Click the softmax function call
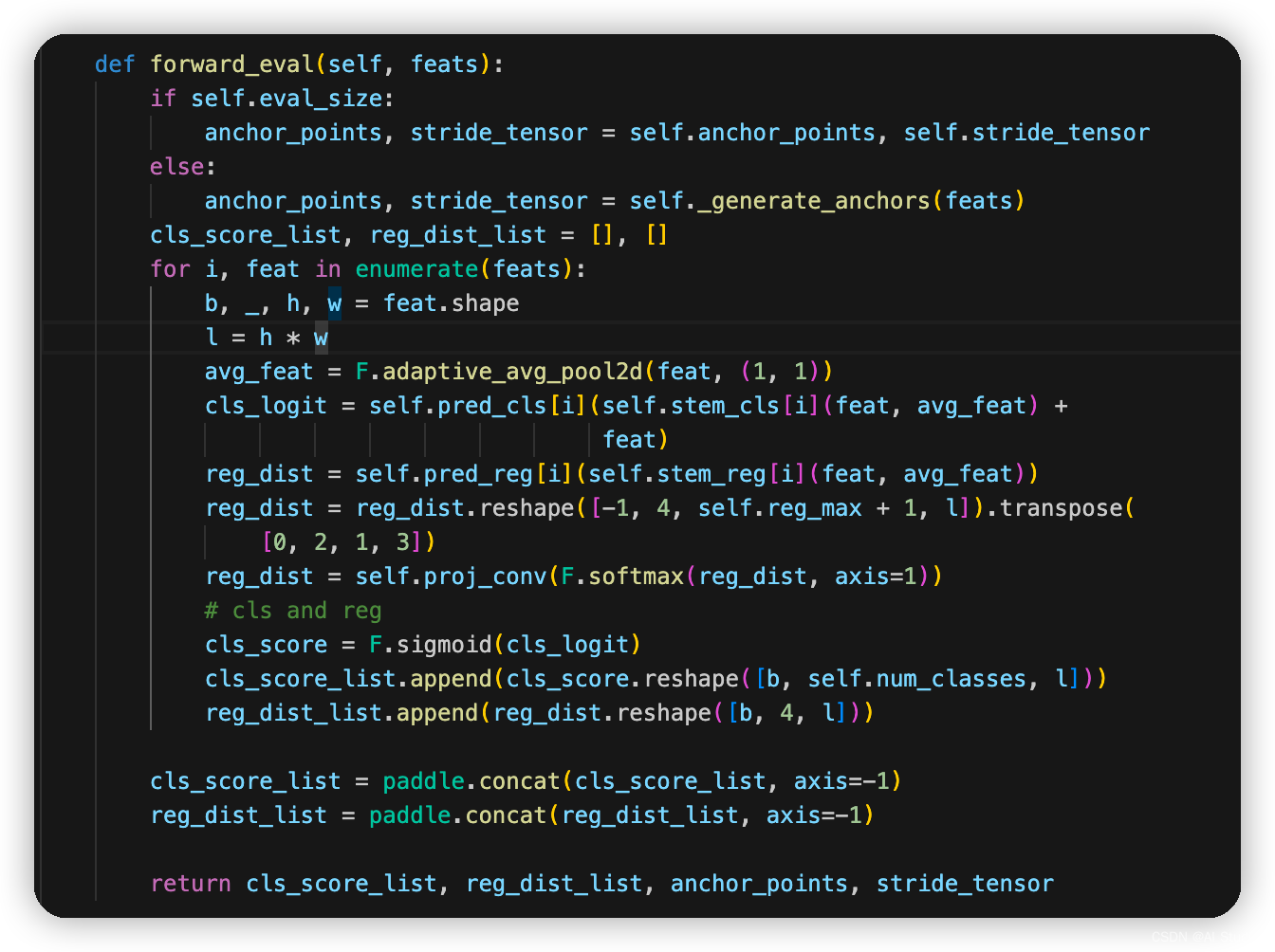This screenshot has width=1275, height=952. [x=637, y=577]
